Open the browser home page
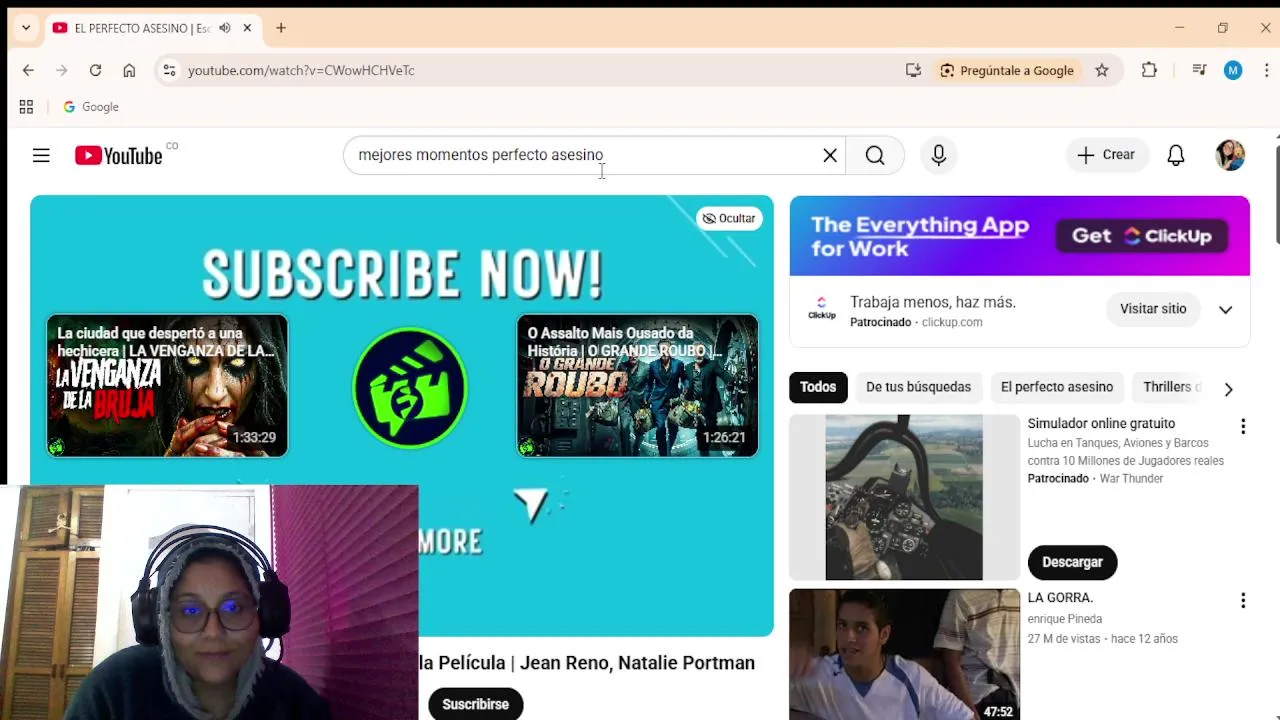The height and width of the screenshot is (720, 1280). tap(129, 70)
